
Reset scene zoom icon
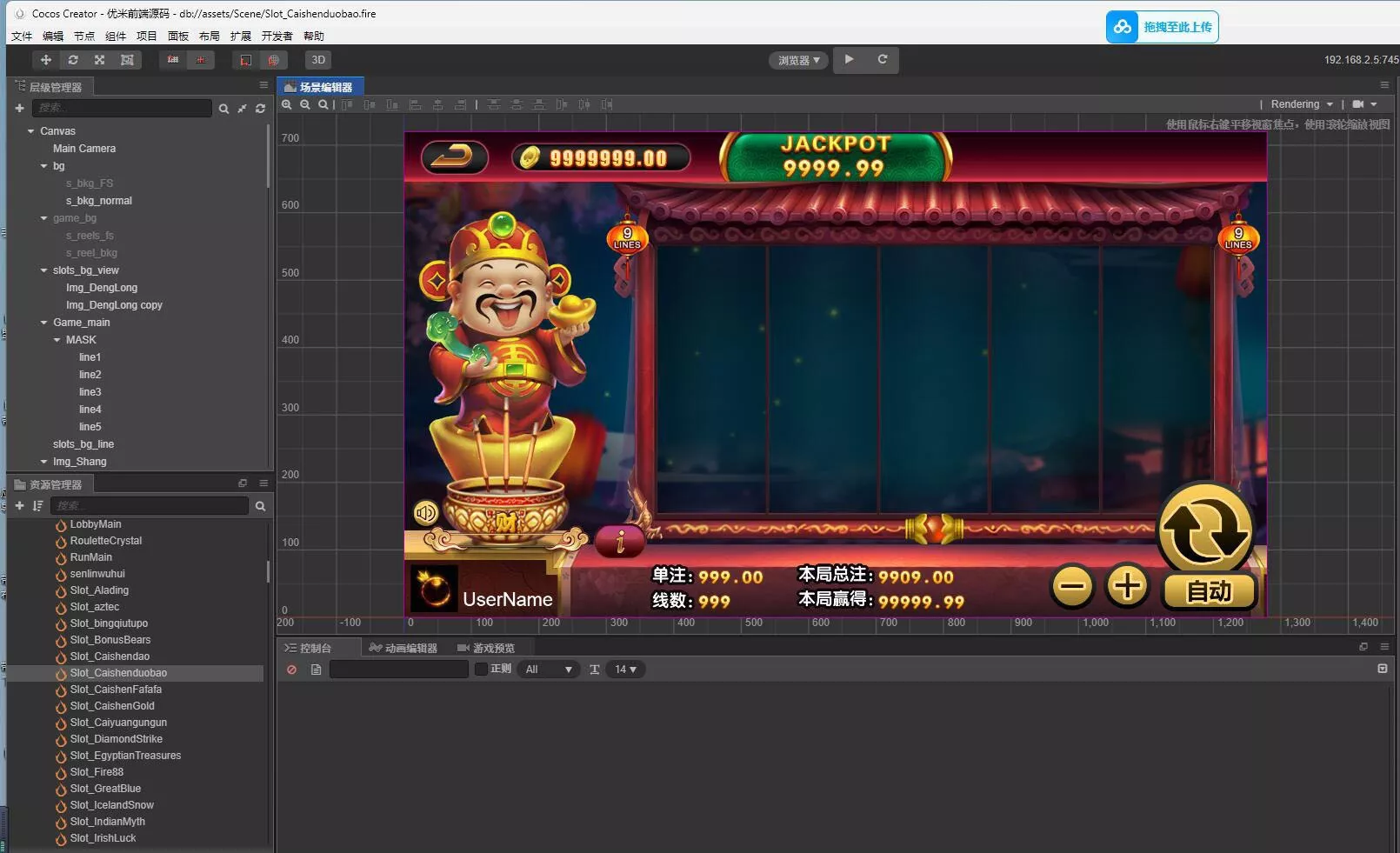[323, 104]
